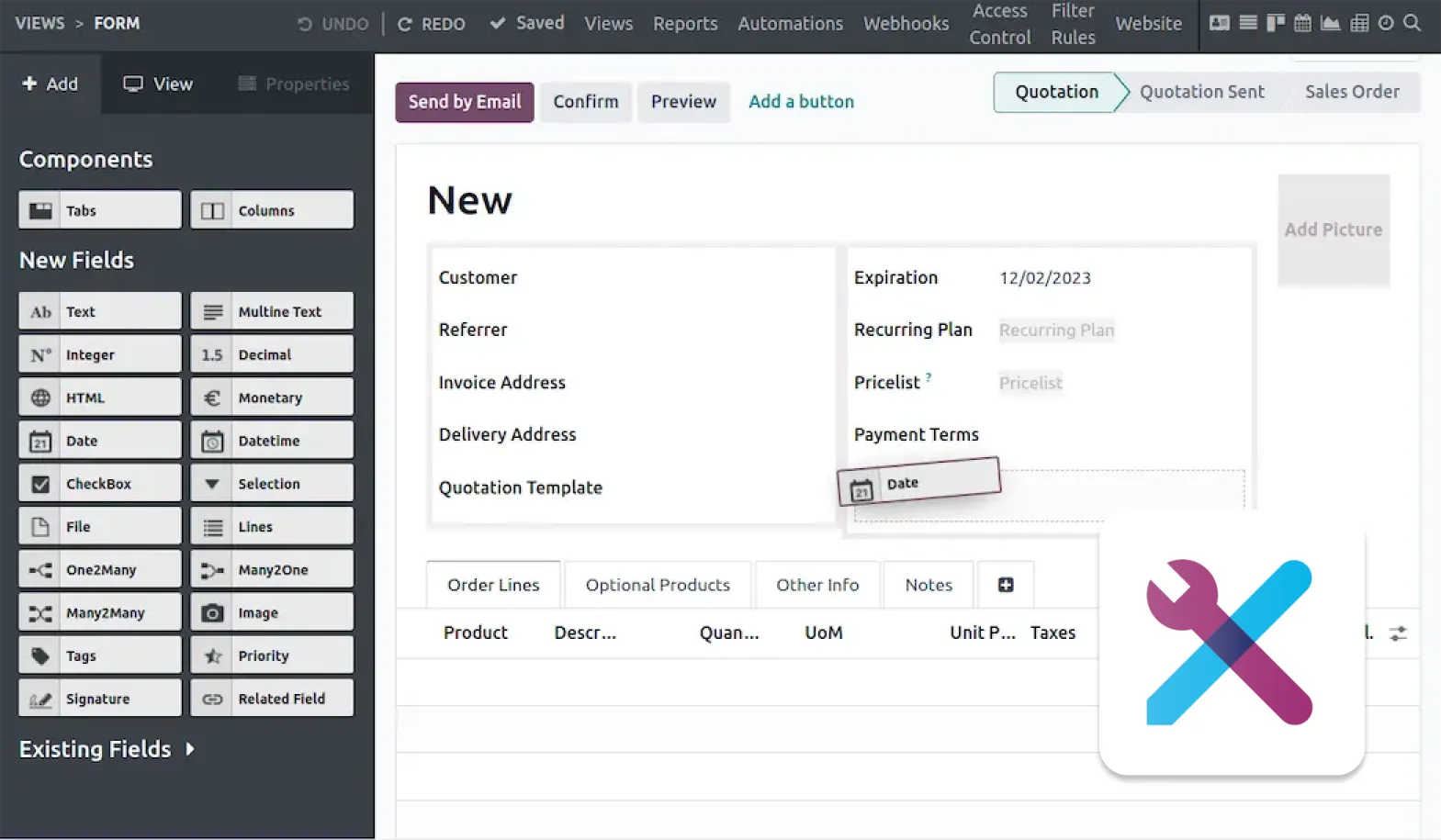Open the Pivot view icon
Image resolution: width=1441 pixels, height=840 pixels.
tap(1359, 23)
